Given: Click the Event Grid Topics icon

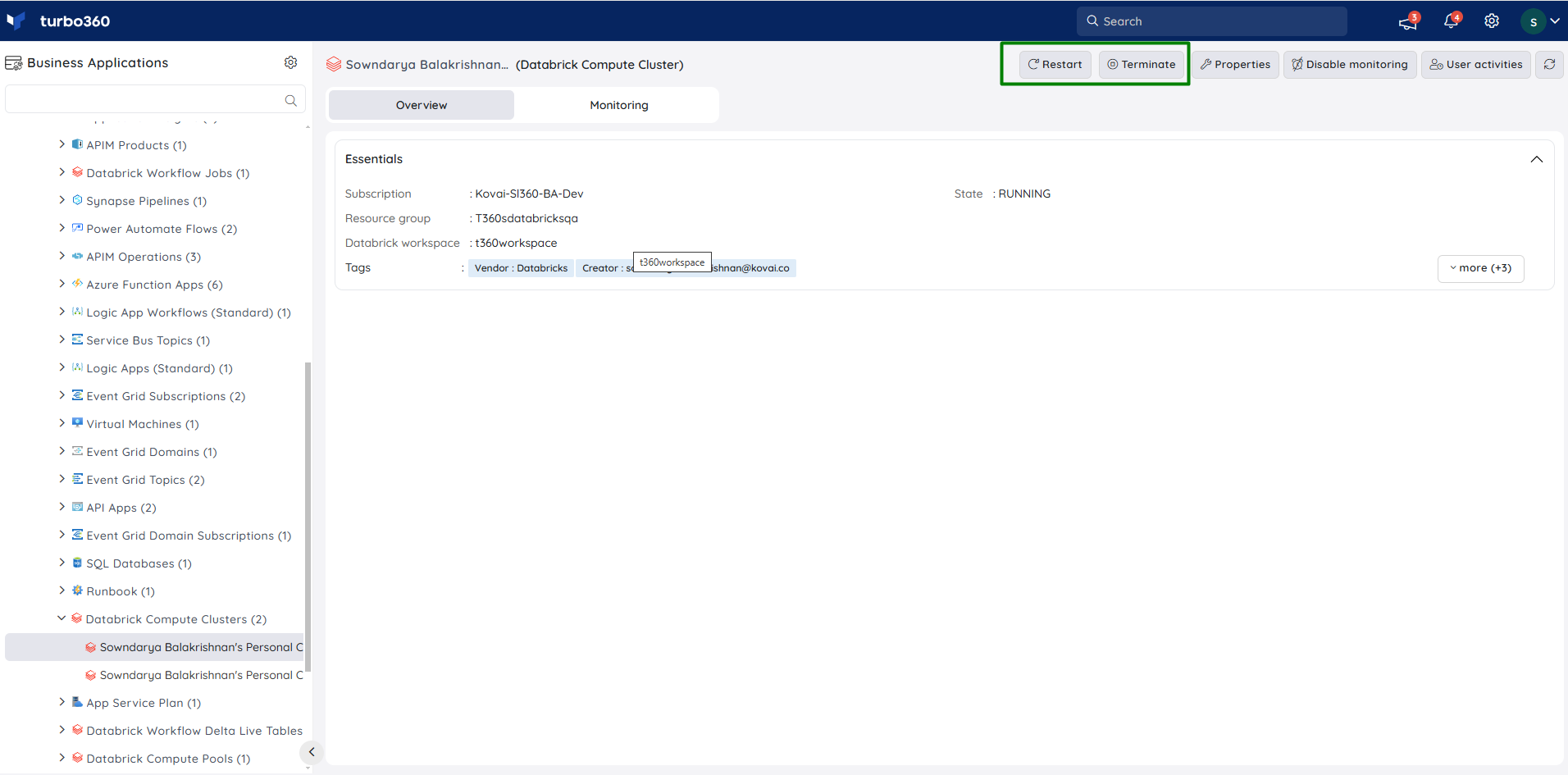Looking at the screenshot, I should 77,479.
